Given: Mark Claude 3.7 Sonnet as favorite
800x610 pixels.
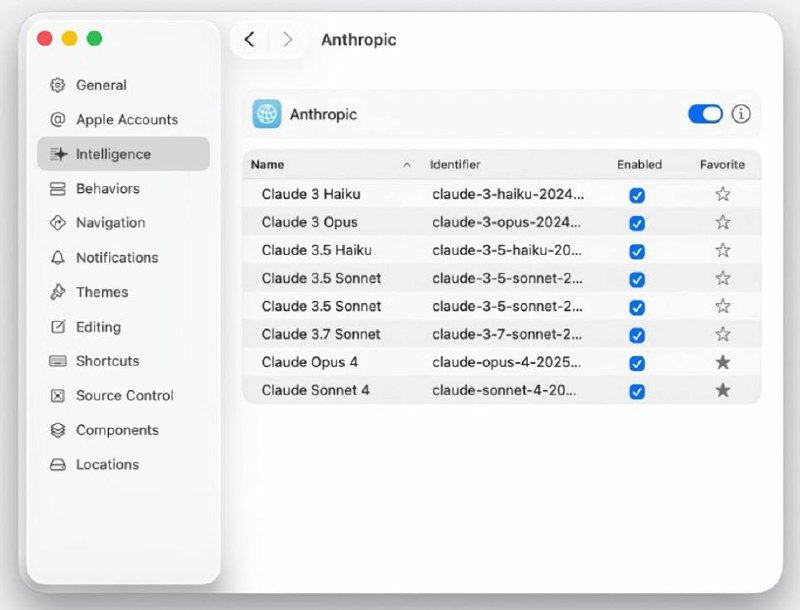Looking at the screenshot, I should (x=722, y=334).
